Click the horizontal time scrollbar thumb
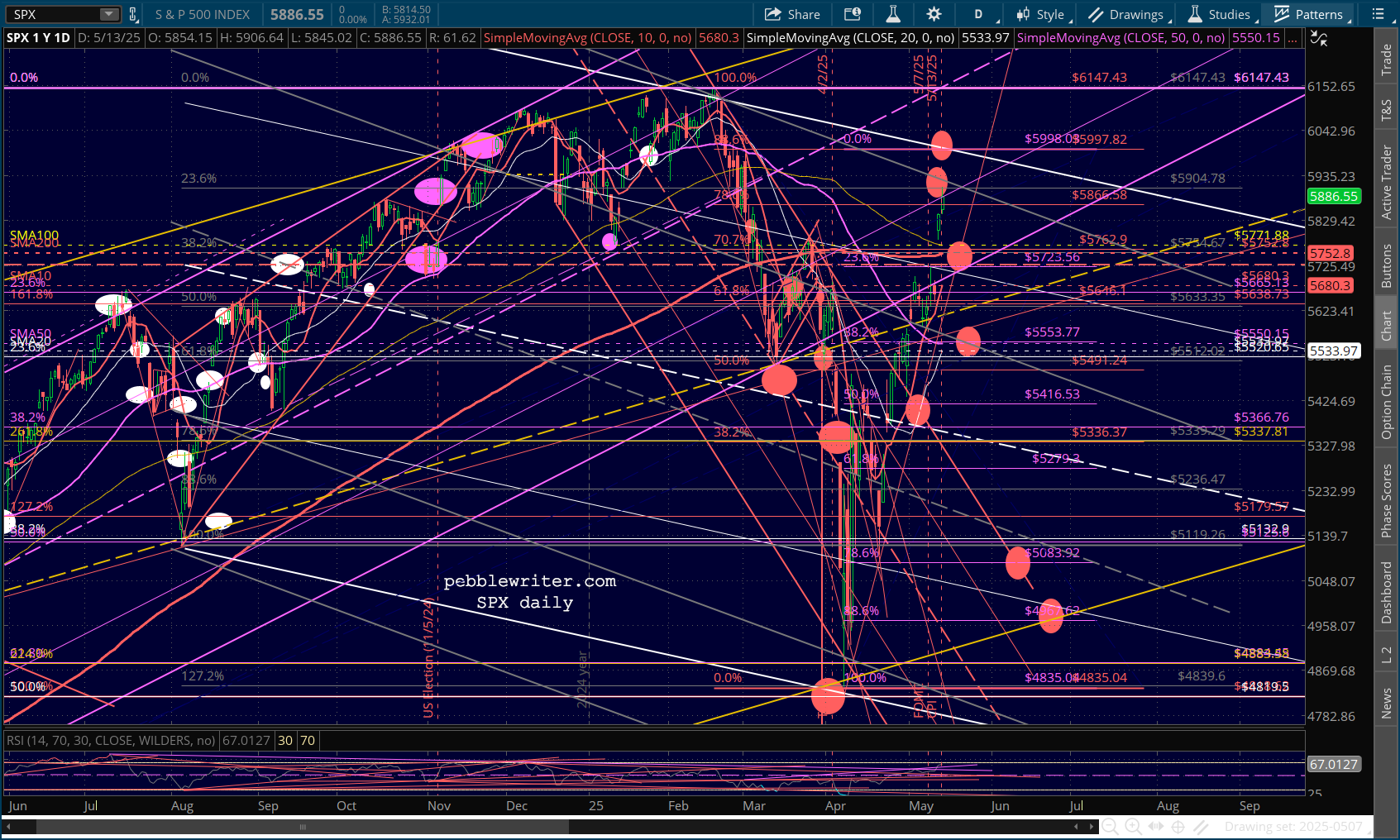1400x840 pixels. tap(303, 826)
